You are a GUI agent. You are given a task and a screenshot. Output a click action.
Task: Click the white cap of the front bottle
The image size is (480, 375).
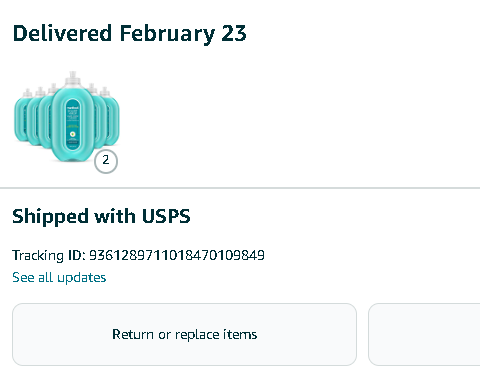(x=73, y=79)
